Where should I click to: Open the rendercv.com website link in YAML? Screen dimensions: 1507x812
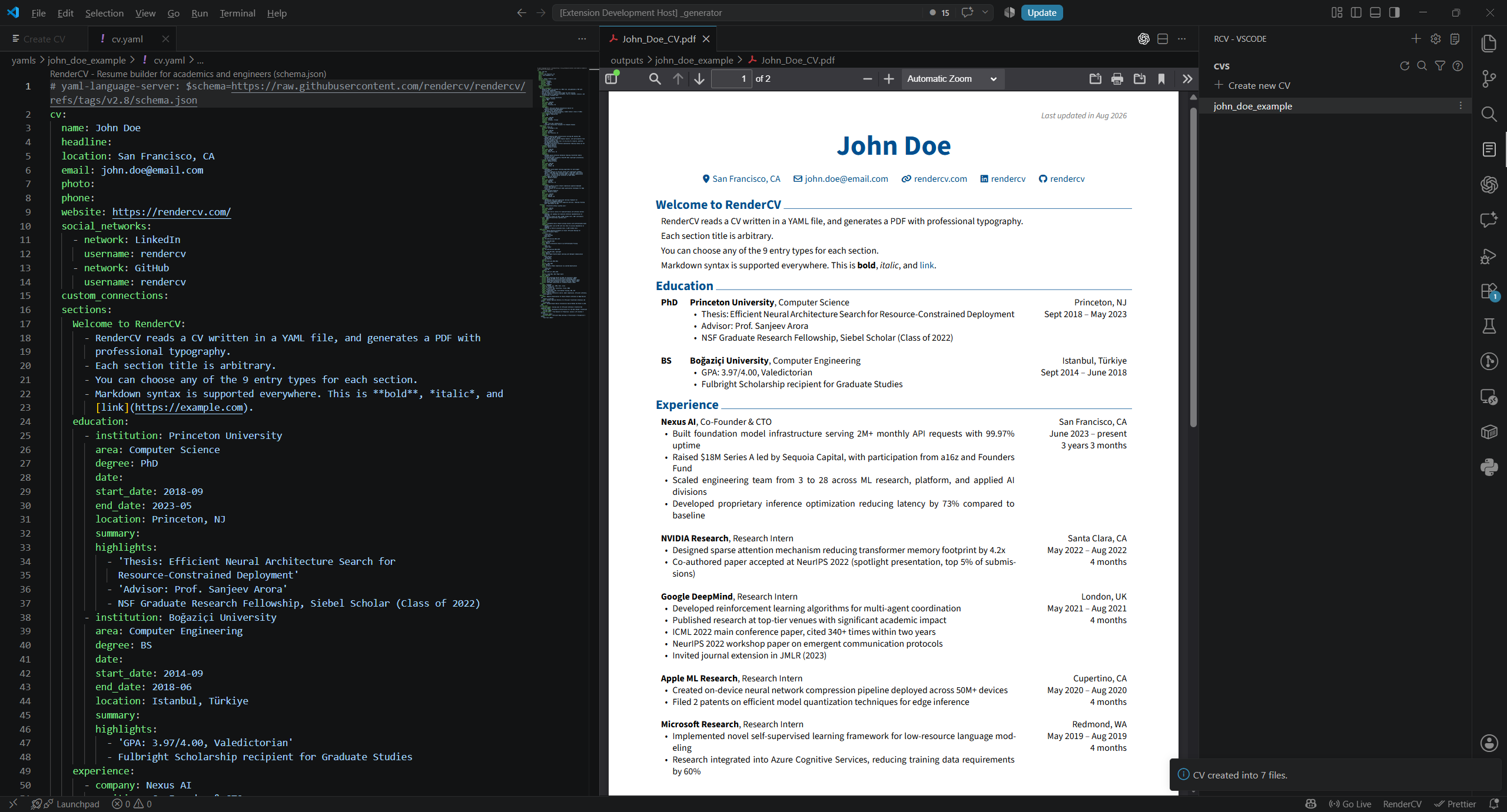pyautogui.click(x=171, y=212)
